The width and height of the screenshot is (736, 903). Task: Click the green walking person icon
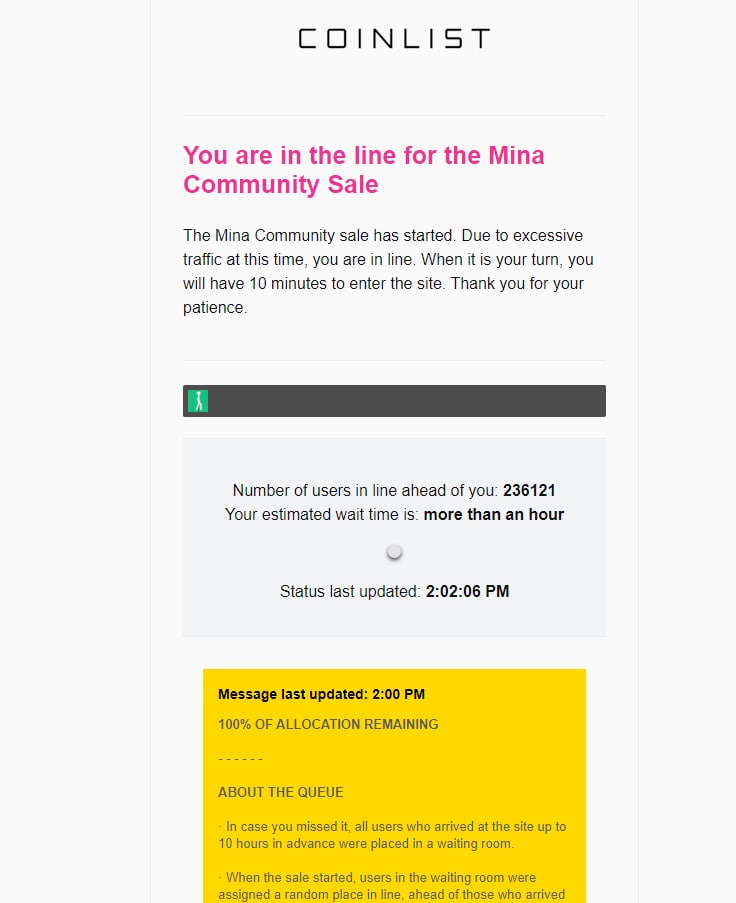[x=198, y=401]
